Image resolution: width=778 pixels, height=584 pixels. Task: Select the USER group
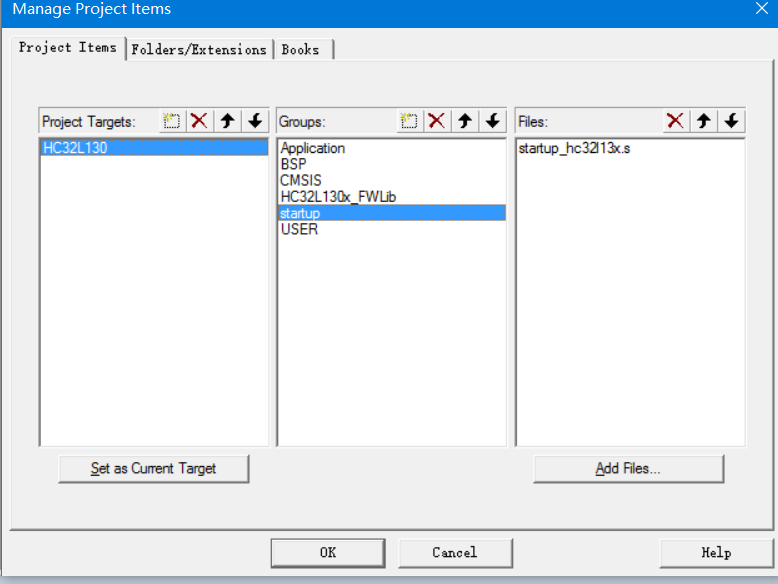tap(392, 229)
